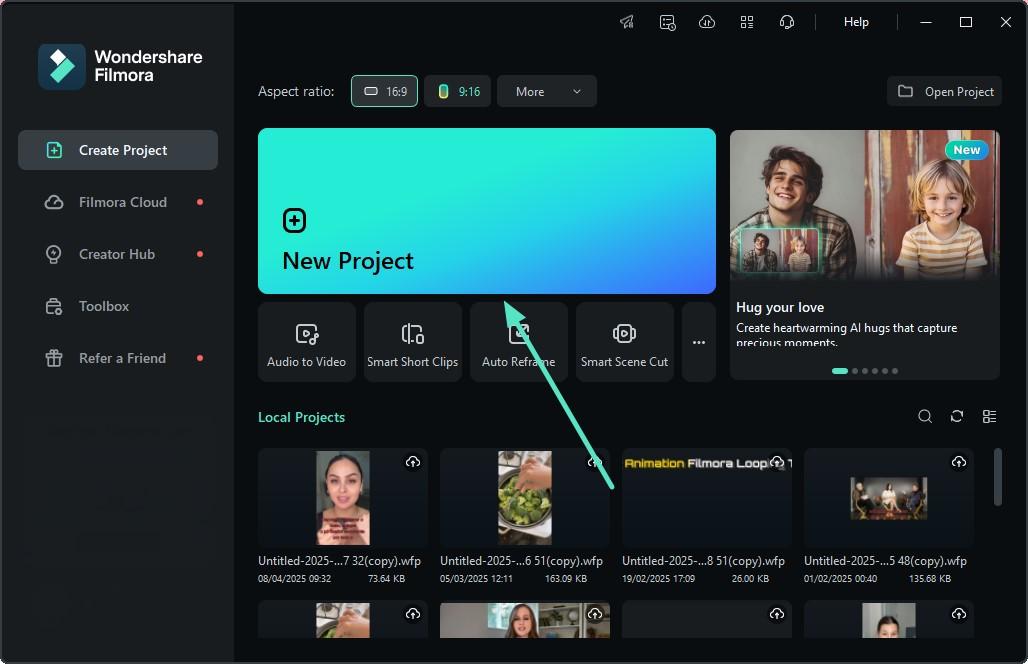Open the broccoli project ending 6 51(copy).wfp
The height and width of the screenshot is (664, 1028).
coord(524,498)
